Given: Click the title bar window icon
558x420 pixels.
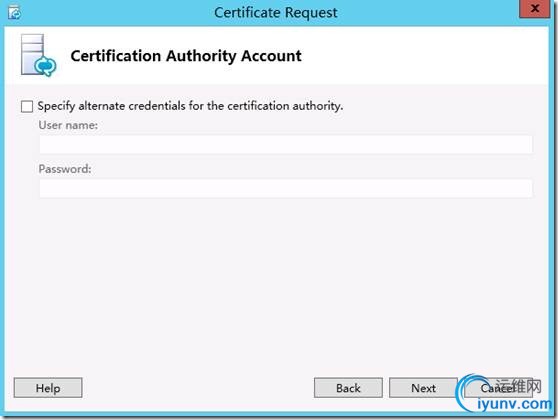Looking at the screenshot, I should click(15, 13).
